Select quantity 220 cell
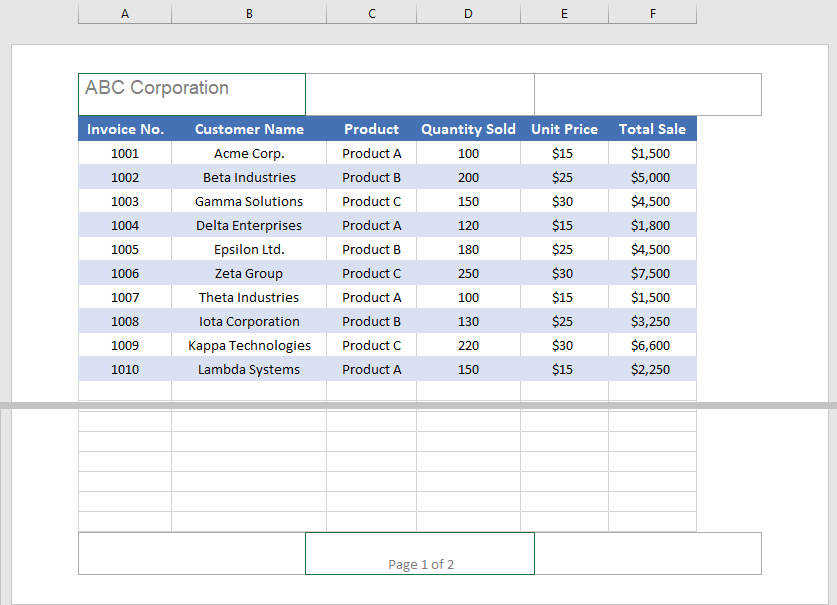This screenshot has width=837, height=605. point(468,345)
